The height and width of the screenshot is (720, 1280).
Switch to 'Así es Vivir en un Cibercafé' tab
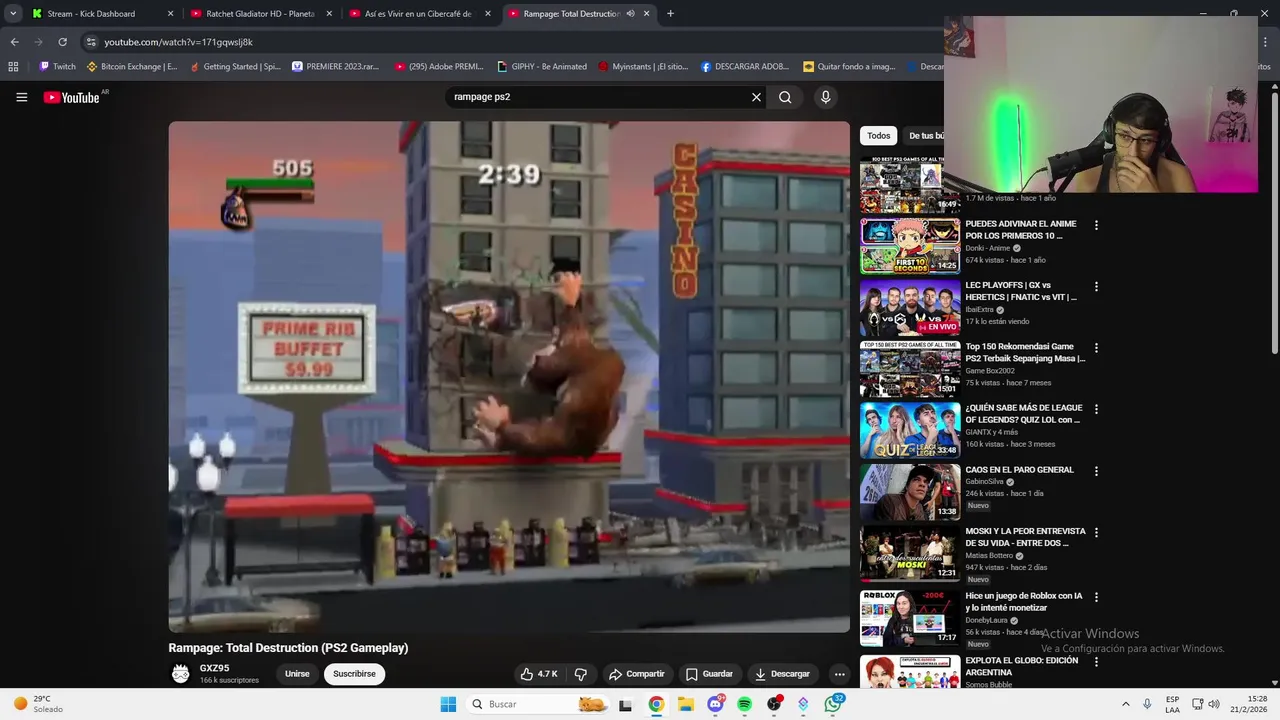(x=418, y=14)
